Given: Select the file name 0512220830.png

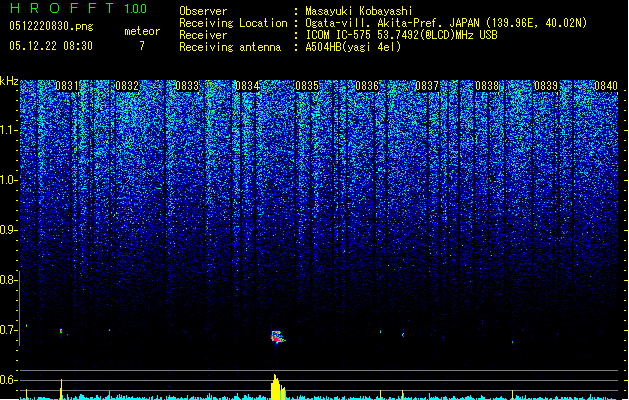Looking at the screenshot, I should coord(51,26).
